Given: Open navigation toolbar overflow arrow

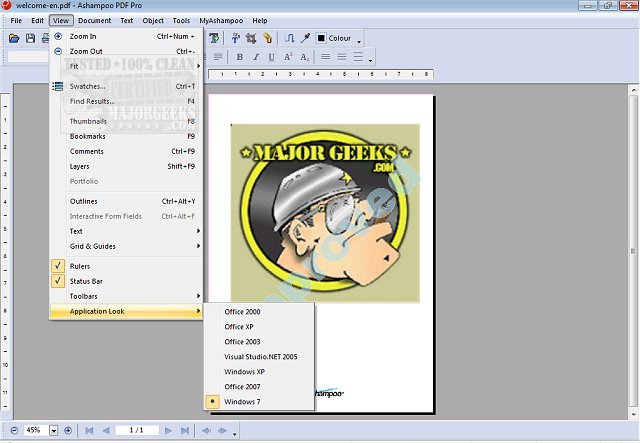Looking at the screenshot, I should click(x=235, y=434).
